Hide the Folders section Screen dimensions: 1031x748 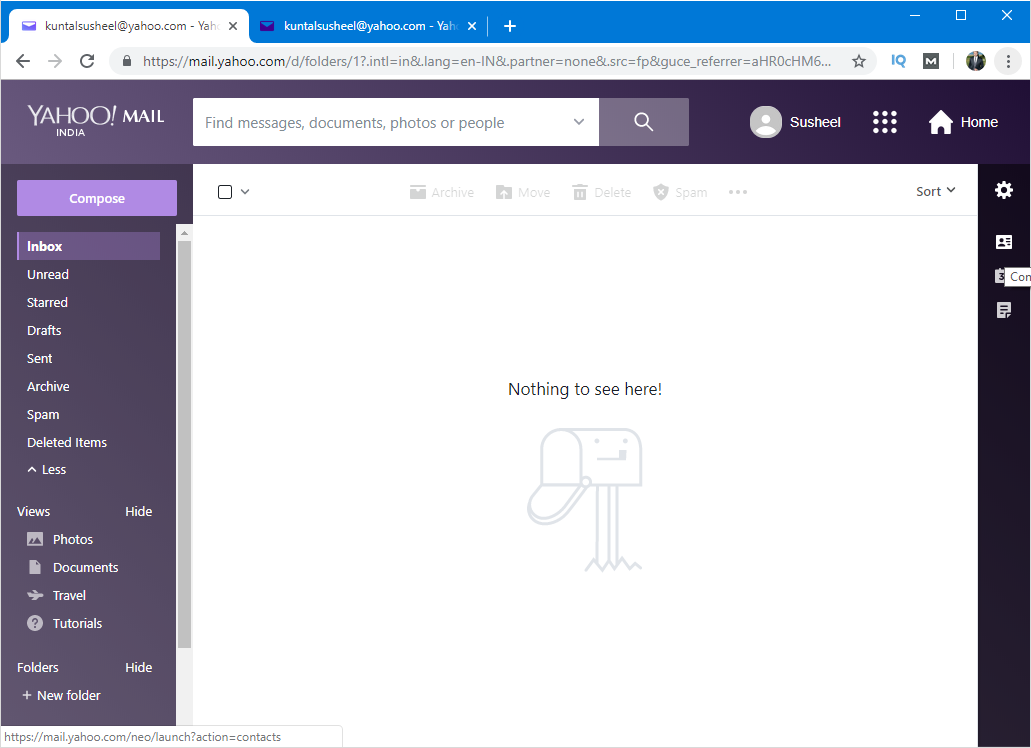click(x=139, y=667)
